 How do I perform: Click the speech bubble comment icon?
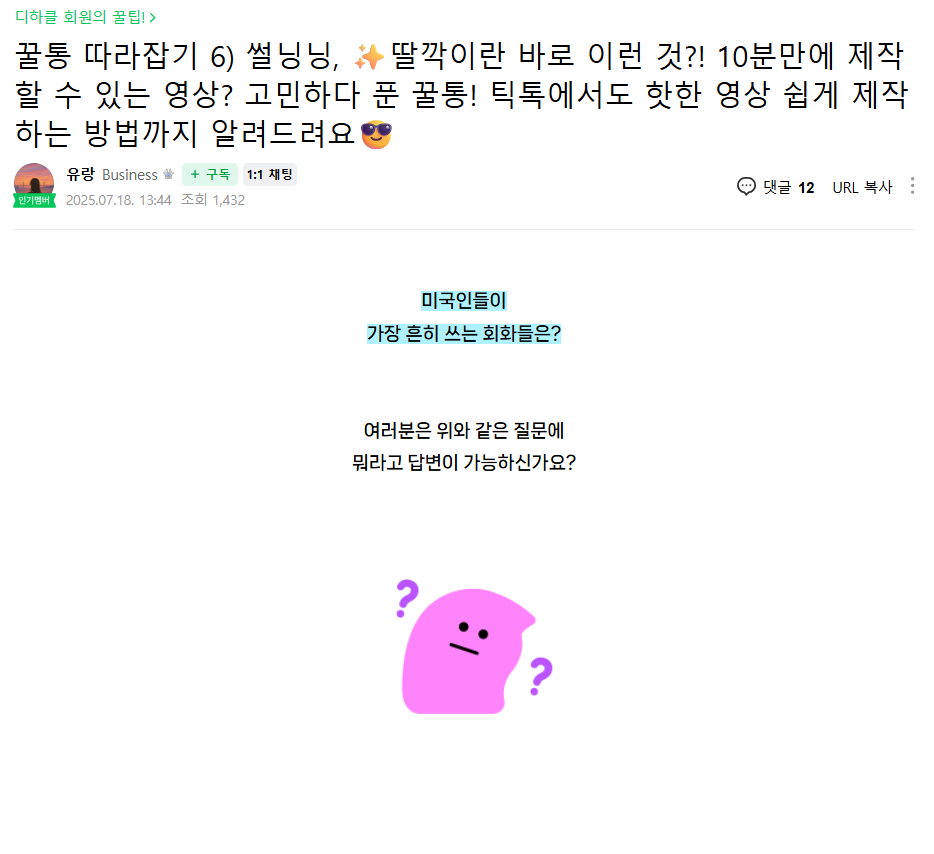746,187
